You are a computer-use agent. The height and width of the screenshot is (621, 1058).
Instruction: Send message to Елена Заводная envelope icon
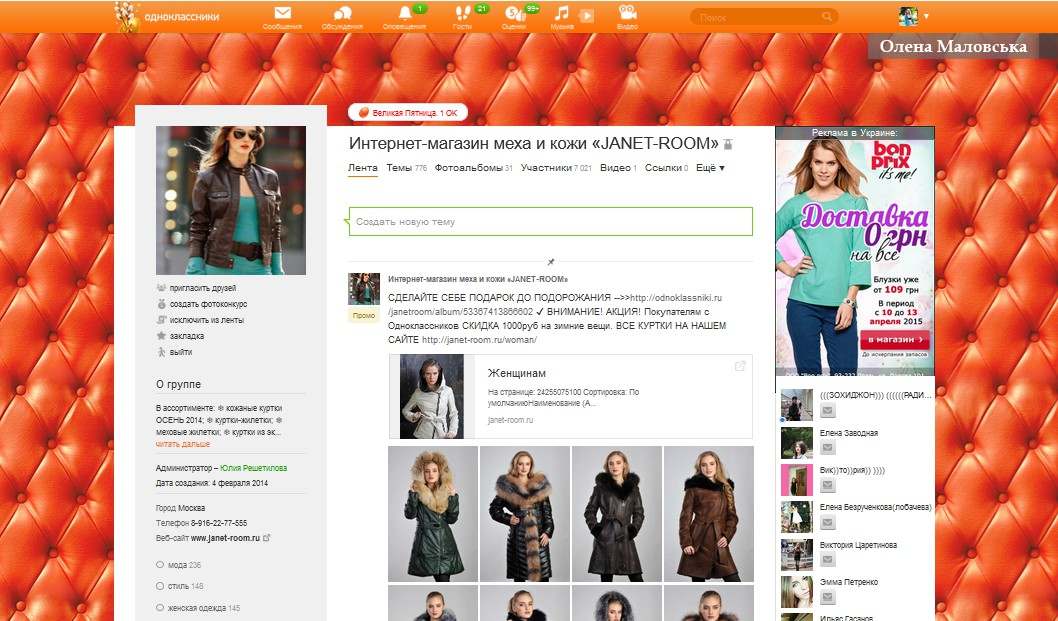(x=827, y=448)
